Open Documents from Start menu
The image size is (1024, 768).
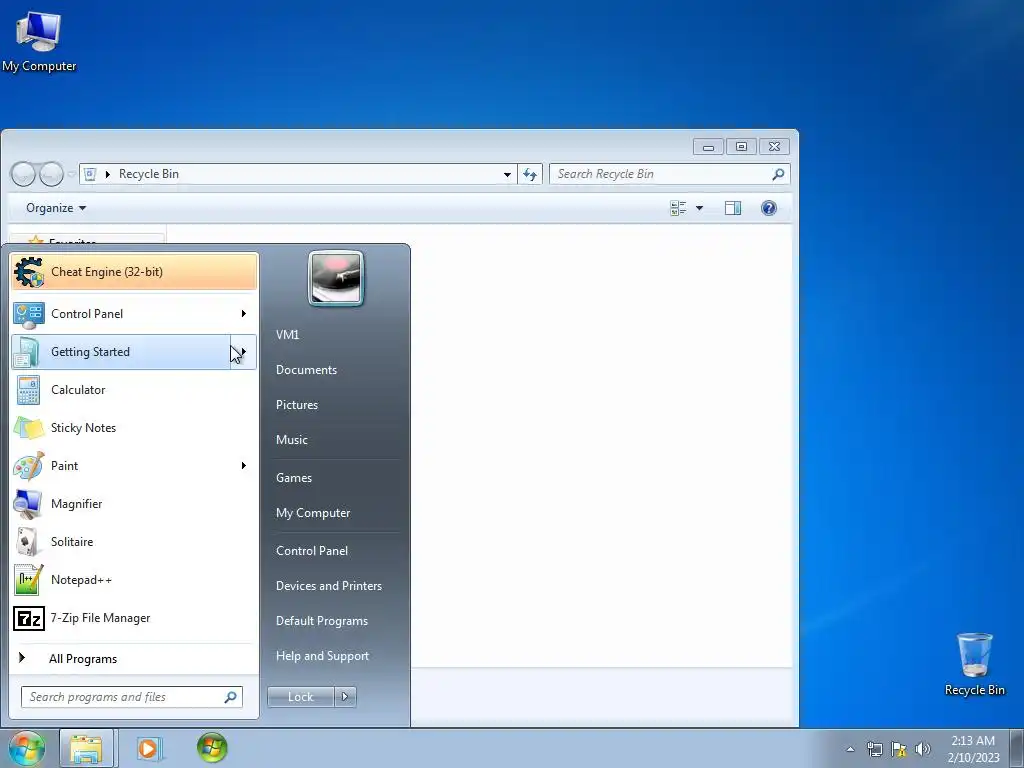[x=306, y=370]
